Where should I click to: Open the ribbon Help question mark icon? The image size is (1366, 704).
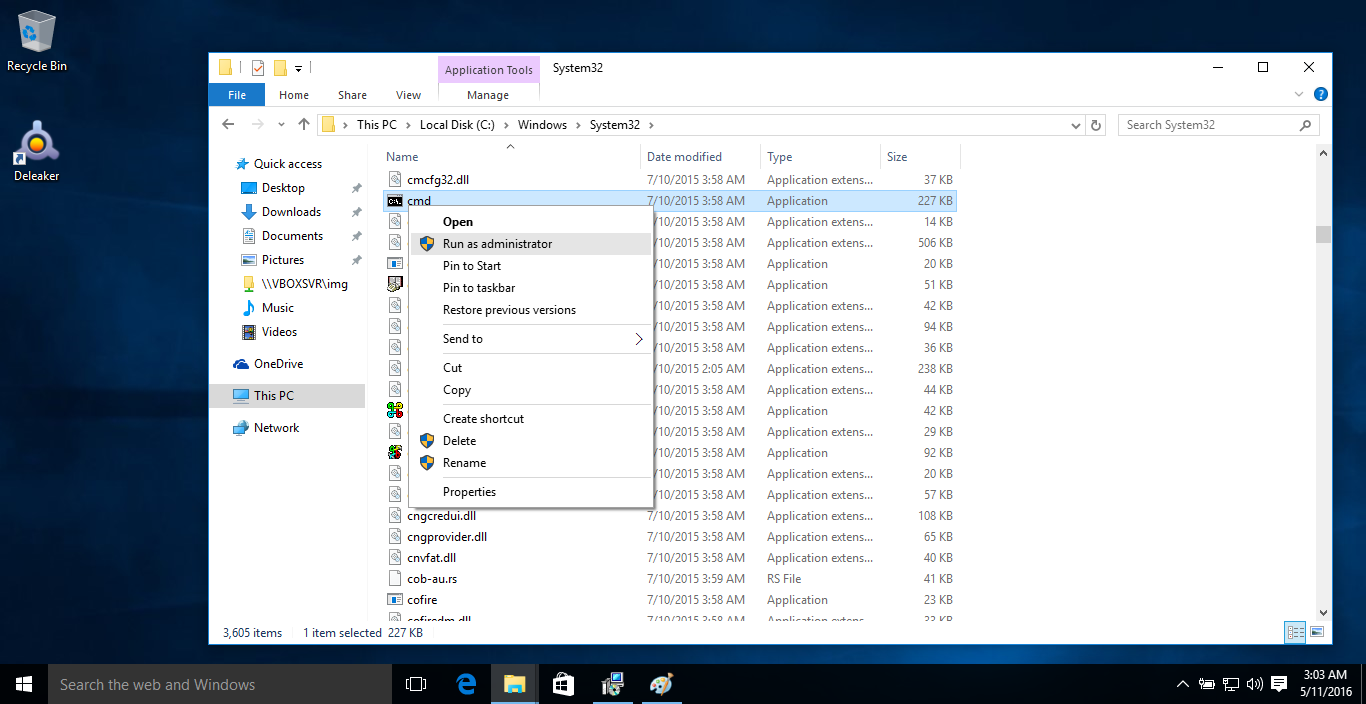tap(1320, 94)
